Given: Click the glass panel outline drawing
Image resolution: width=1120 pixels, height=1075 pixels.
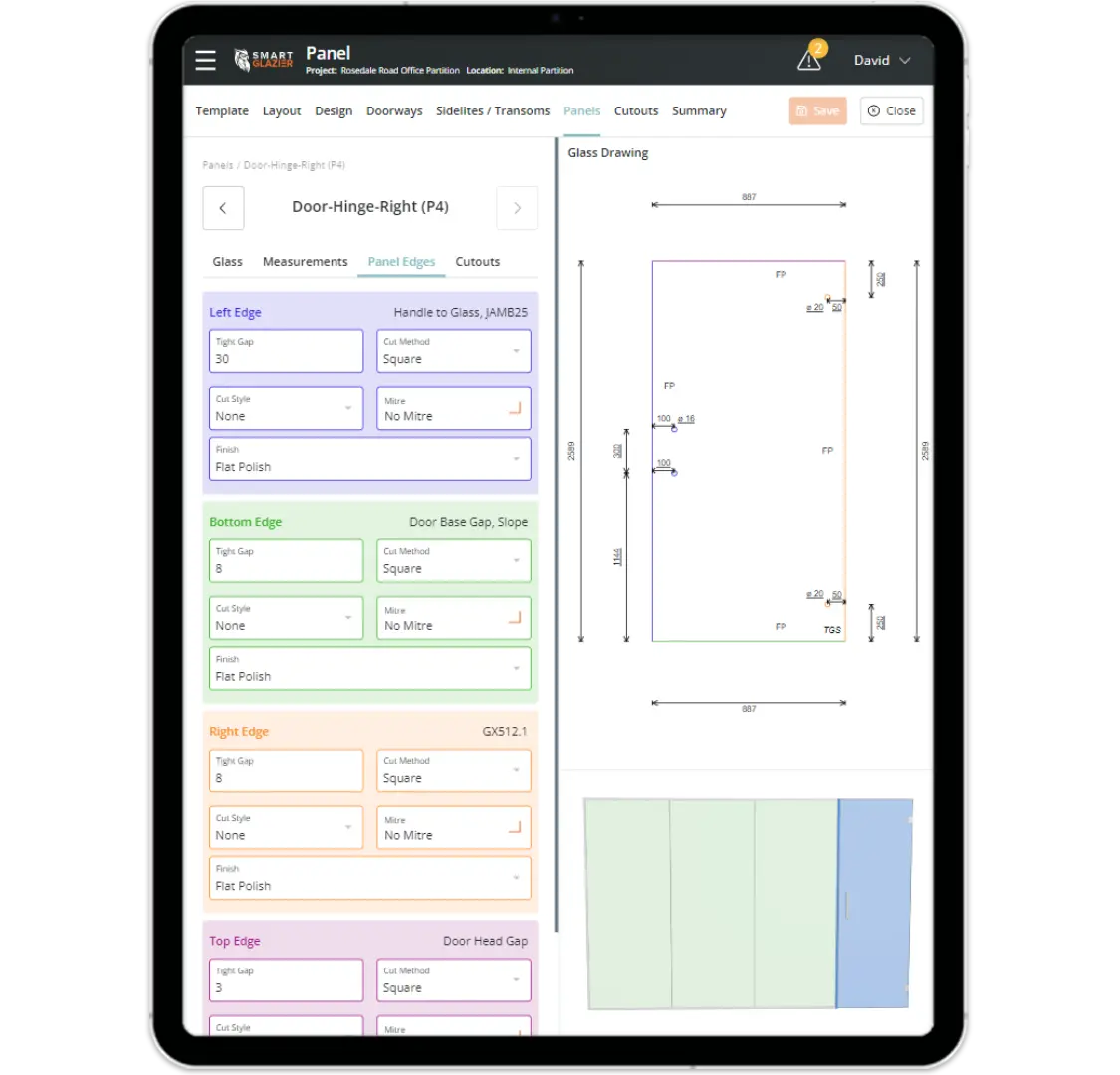Looking at the screenshot, I should [749, 451].
